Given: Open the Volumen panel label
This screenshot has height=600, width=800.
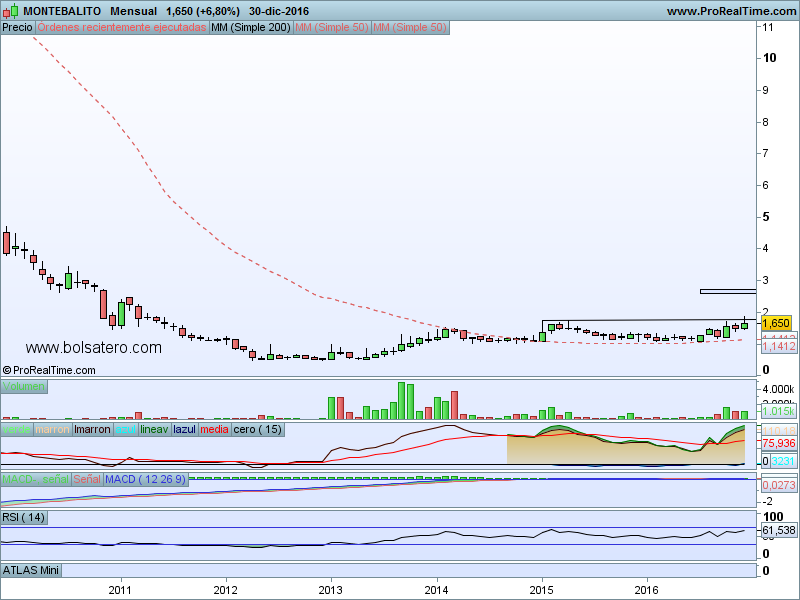Looking at the screenshot, I should click(x=23, y=386).
